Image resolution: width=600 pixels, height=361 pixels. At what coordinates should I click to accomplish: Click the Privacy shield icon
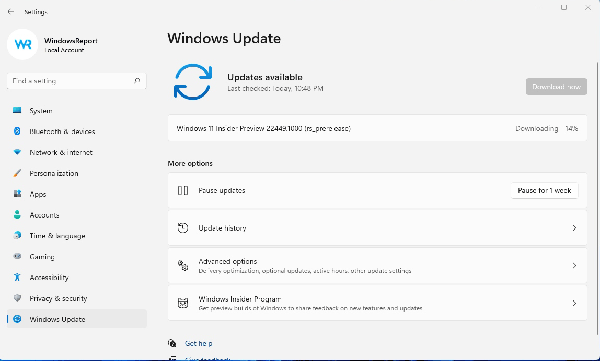tap(17, 298)
